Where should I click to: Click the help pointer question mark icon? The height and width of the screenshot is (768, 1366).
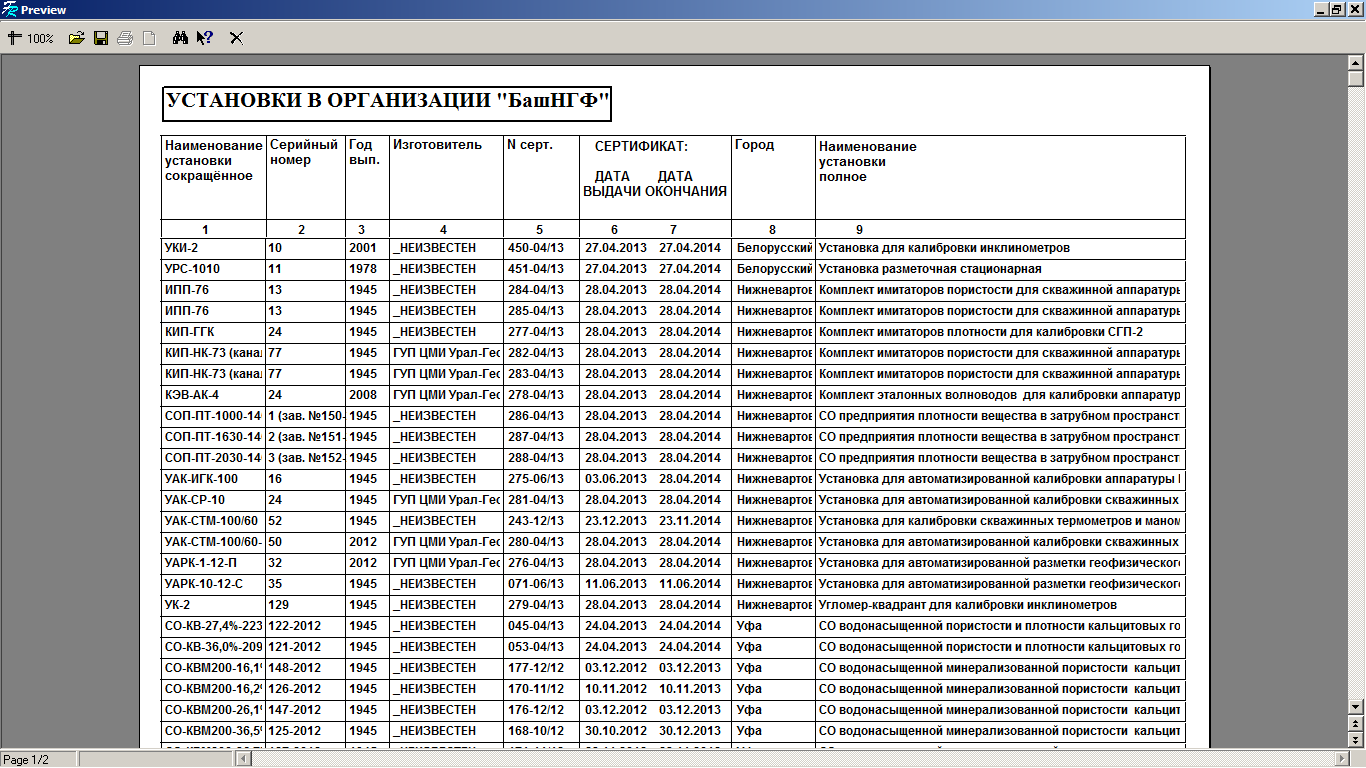(204, 38)
